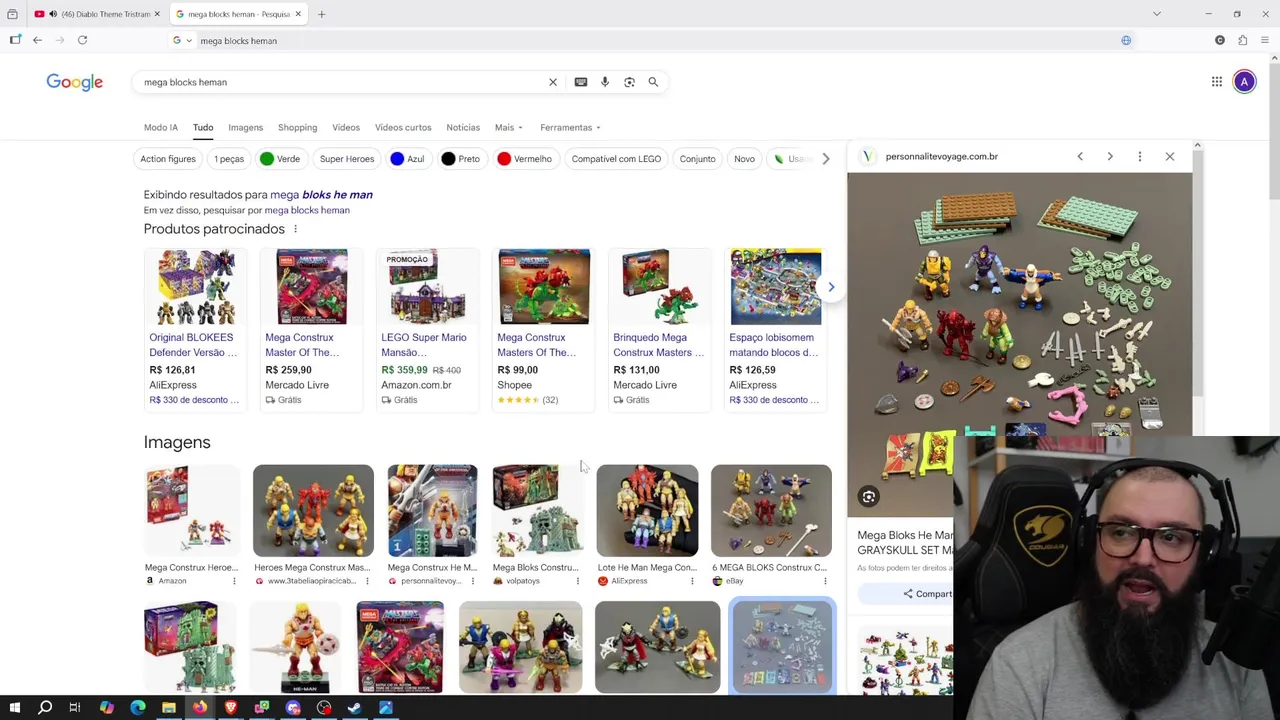This screenshot has height=720, width=1280.
Task: Go back to previous browser page
Action: 37,40
